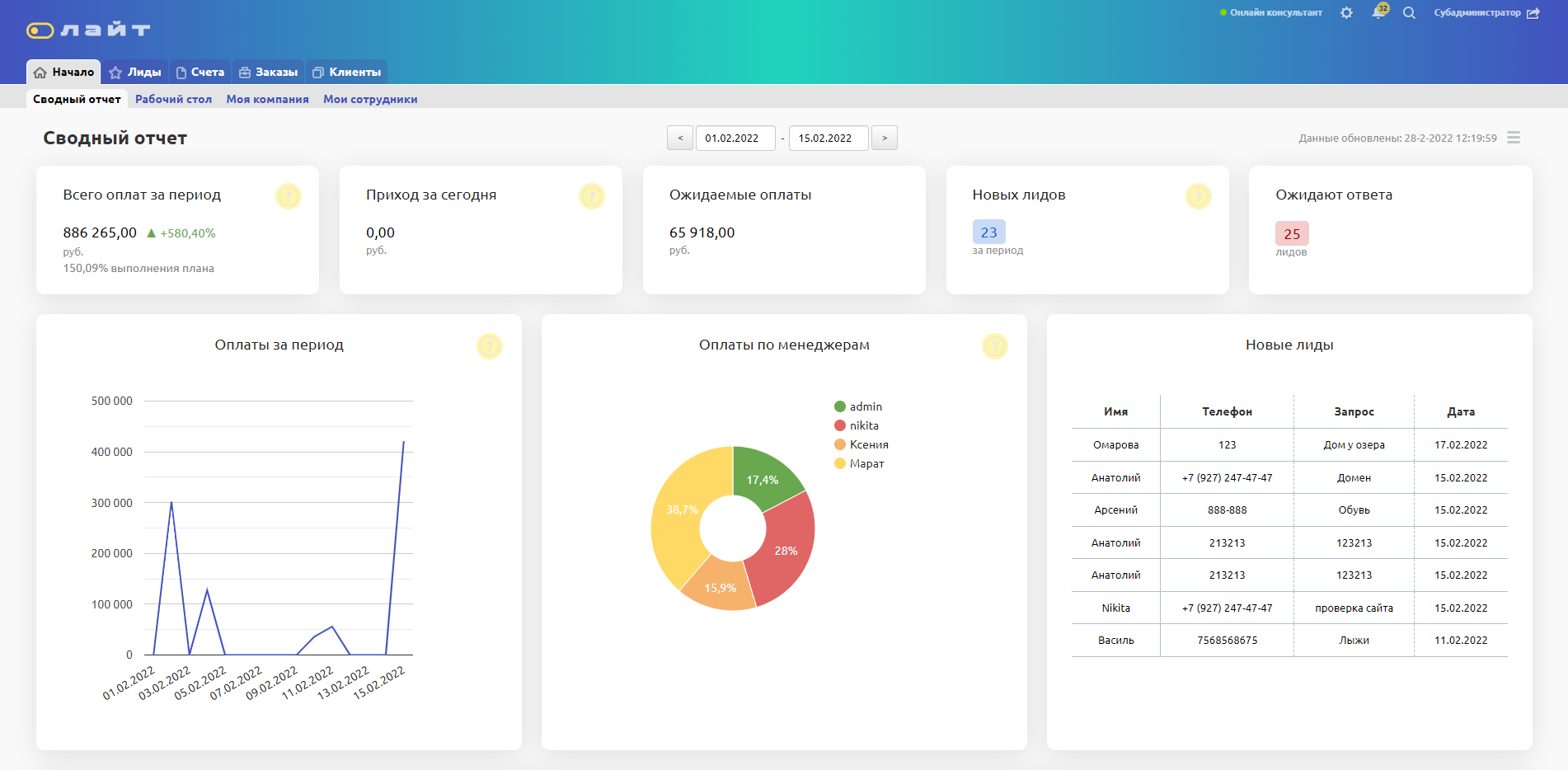Open notifications bell with 32 badge
1568x770 pixels.
coord(1378,12)
